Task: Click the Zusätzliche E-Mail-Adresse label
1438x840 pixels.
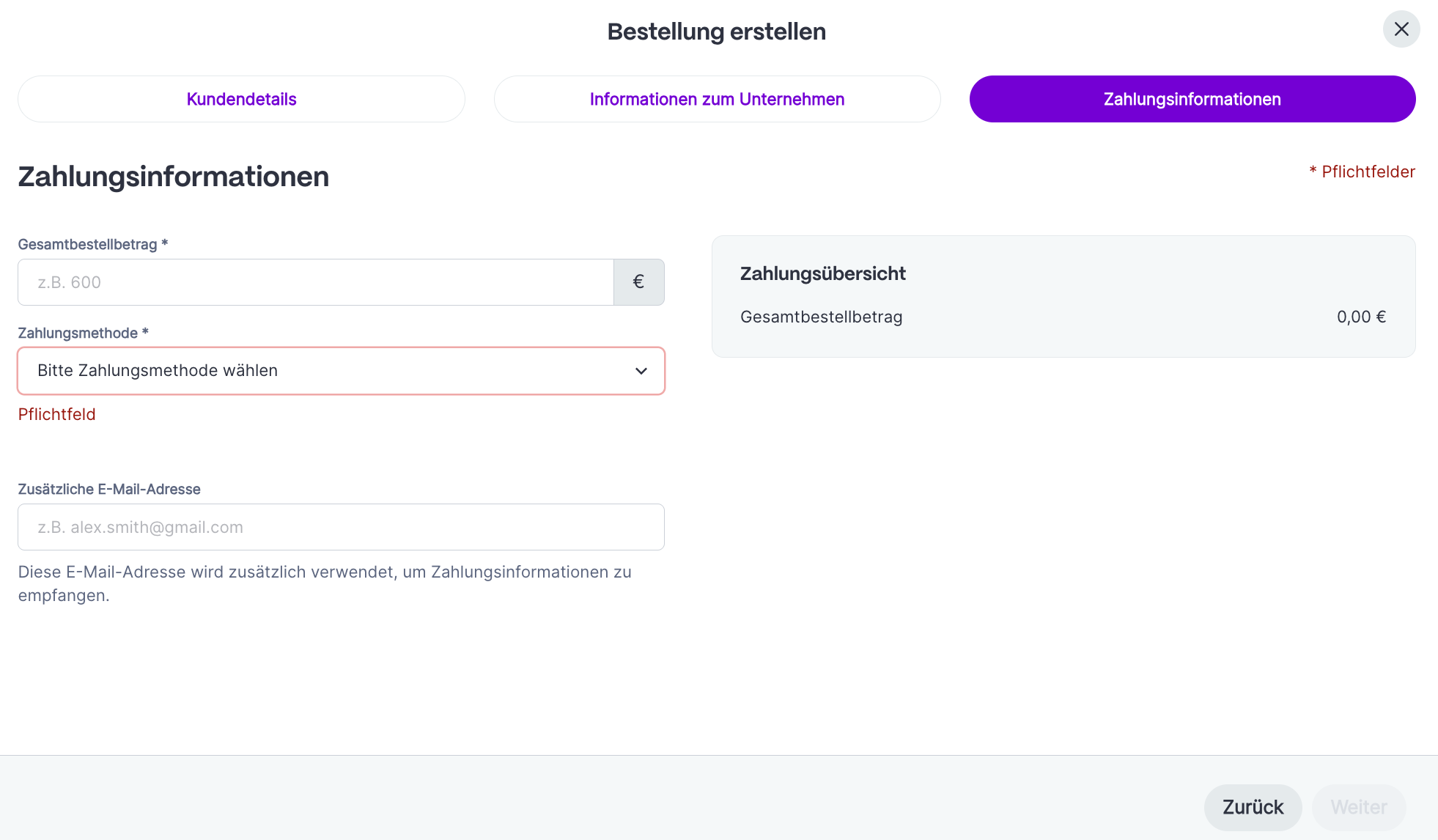Action: click(x=109, y=489)
